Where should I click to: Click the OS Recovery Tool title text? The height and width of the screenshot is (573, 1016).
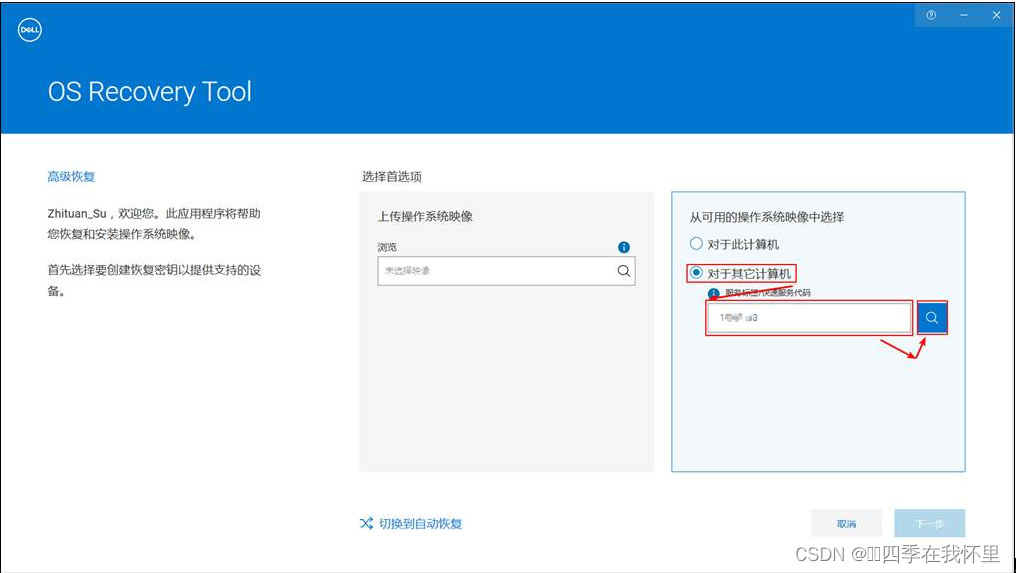[150, 92]
